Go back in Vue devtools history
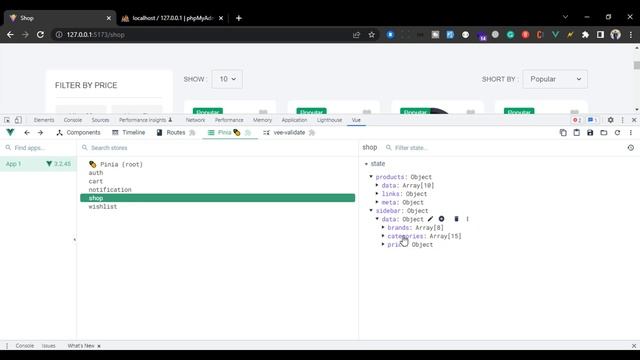Viewport: 640px width, 360px height. [27, 133]
